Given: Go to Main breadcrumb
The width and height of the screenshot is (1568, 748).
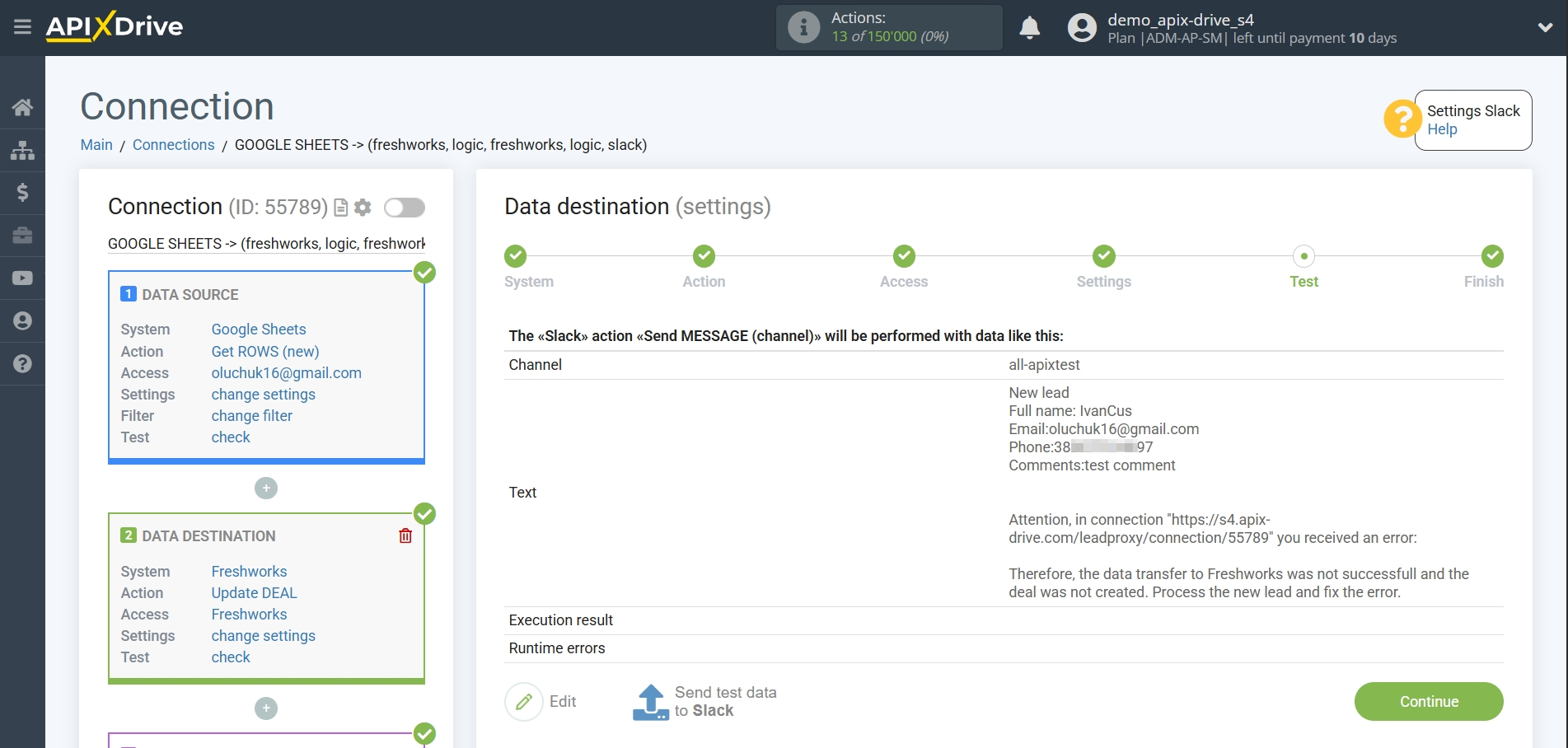Looking at the screenshot, I should [96, 145].
